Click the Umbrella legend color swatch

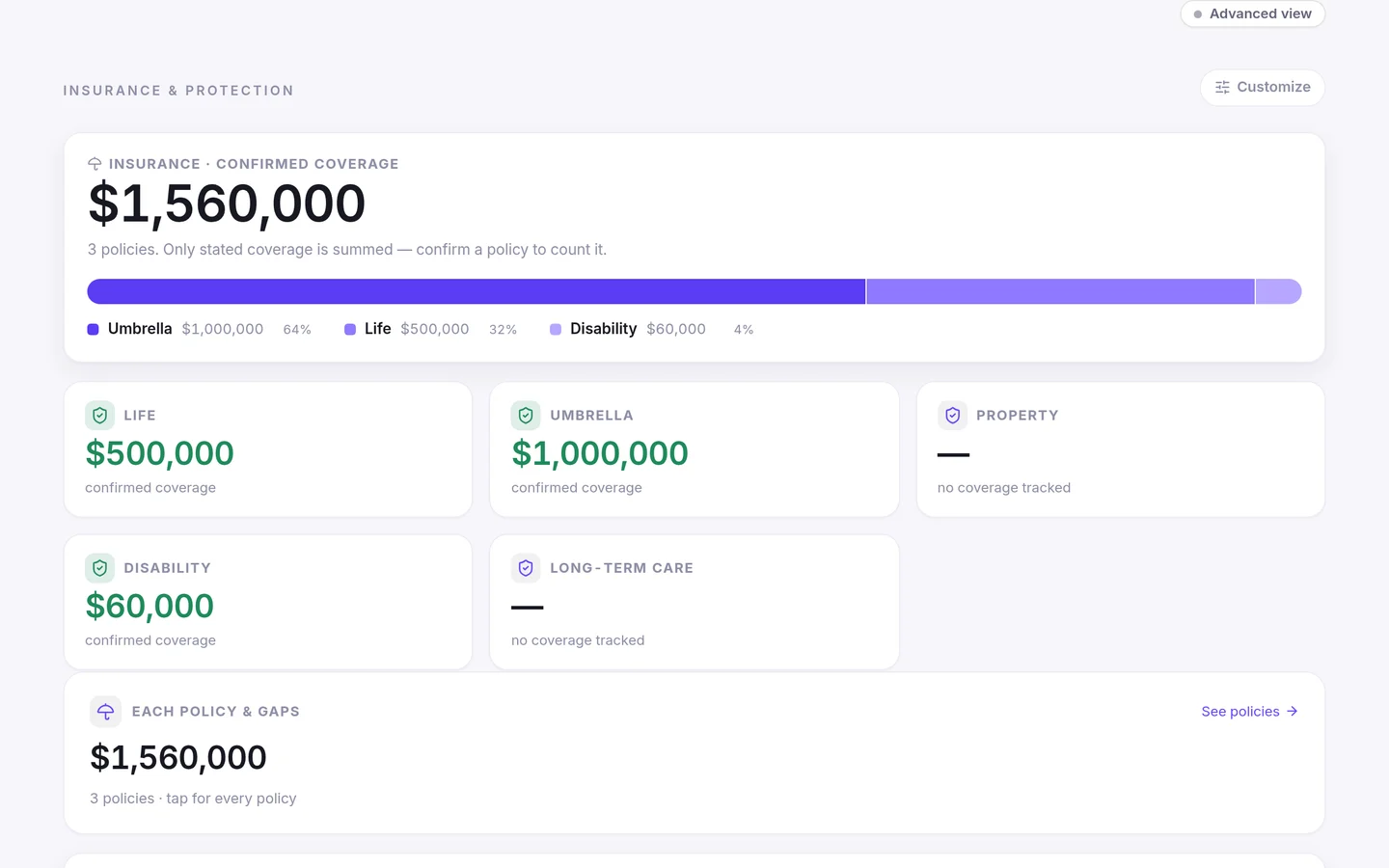pos(94,329)
